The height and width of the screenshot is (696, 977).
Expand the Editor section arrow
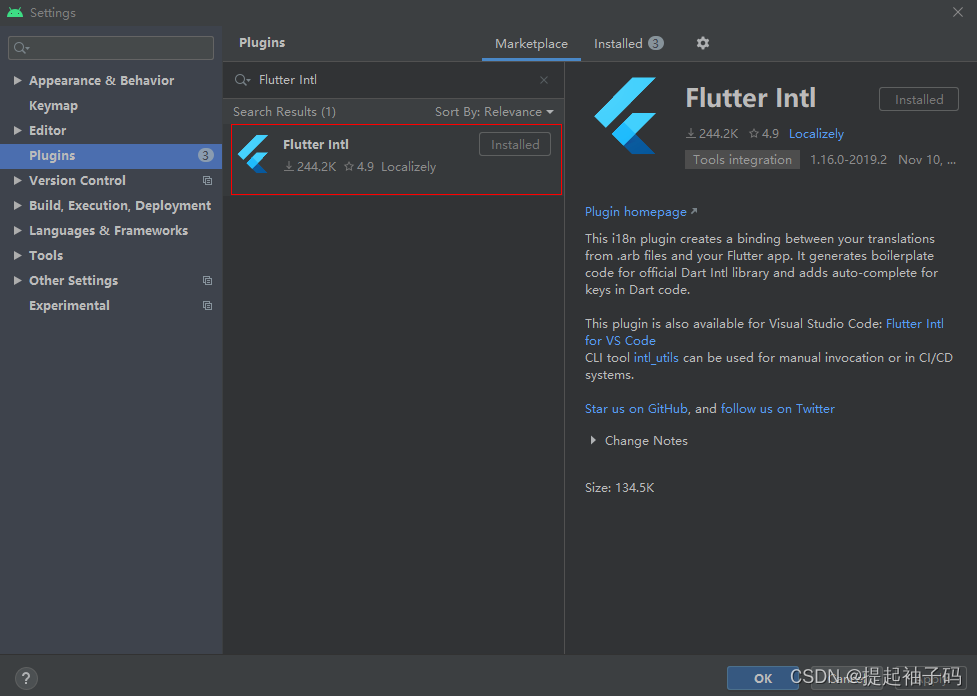[x=17, y=130]
